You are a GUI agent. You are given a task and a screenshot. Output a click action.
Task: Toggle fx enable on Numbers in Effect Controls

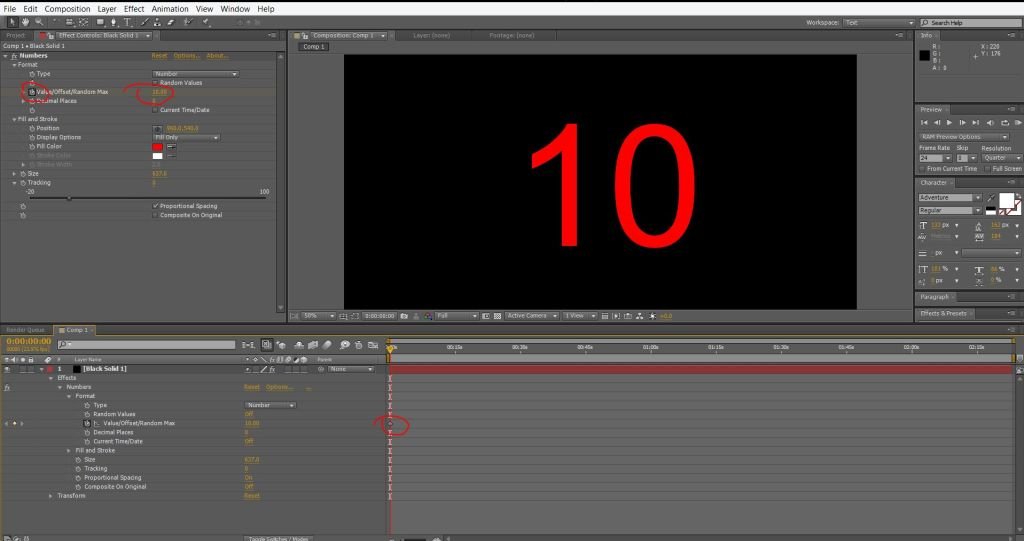(14, 56)
